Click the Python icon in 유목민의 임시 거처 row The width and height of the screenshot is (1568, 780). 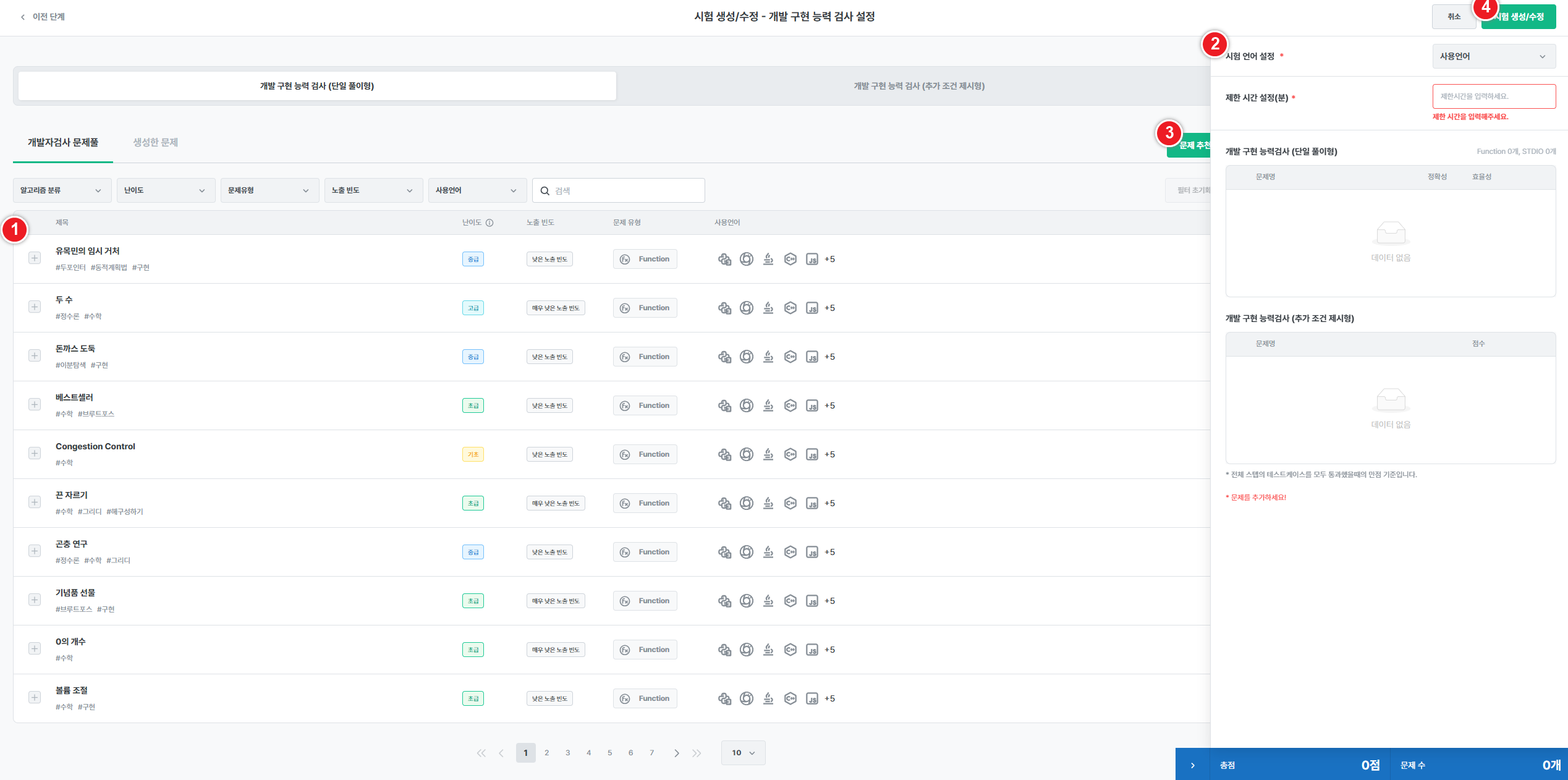(724, 259)
